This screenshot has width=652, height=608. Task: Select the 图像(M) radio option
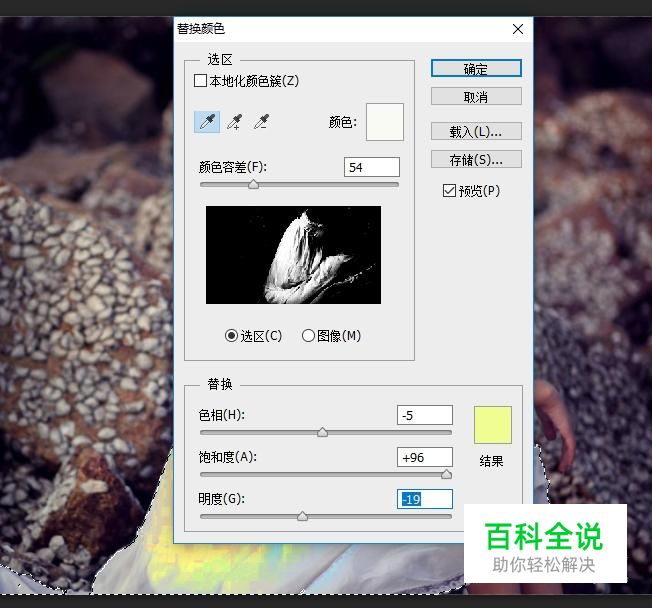[x=308, y=336]
